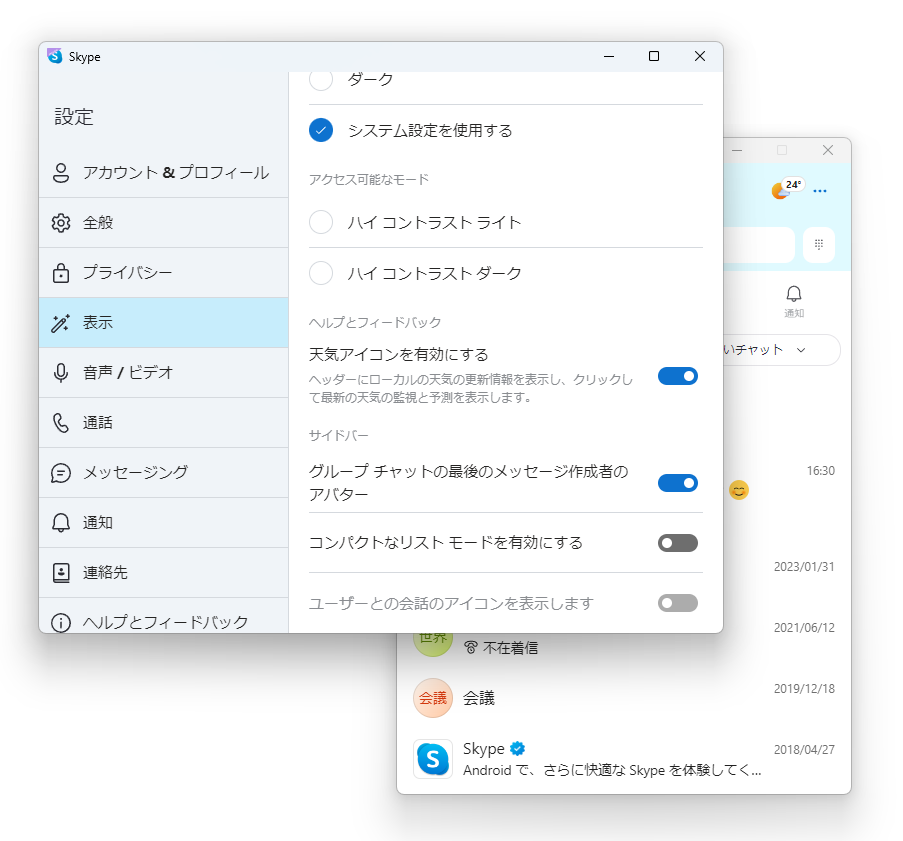Disable the 天気アイコンを有効にする toggle
Image resolution: width=903 pixels, height=841 pixels.
[x=678, y=376]
